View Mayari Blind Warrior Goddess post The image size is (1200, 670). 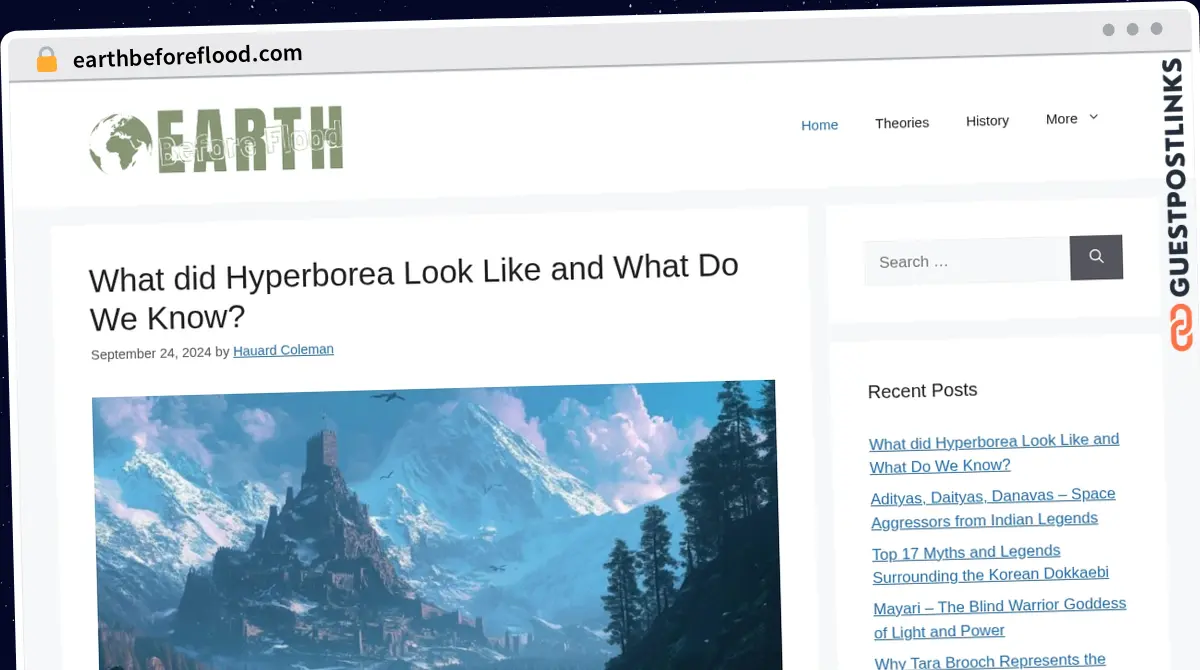(x=998, y=617)
